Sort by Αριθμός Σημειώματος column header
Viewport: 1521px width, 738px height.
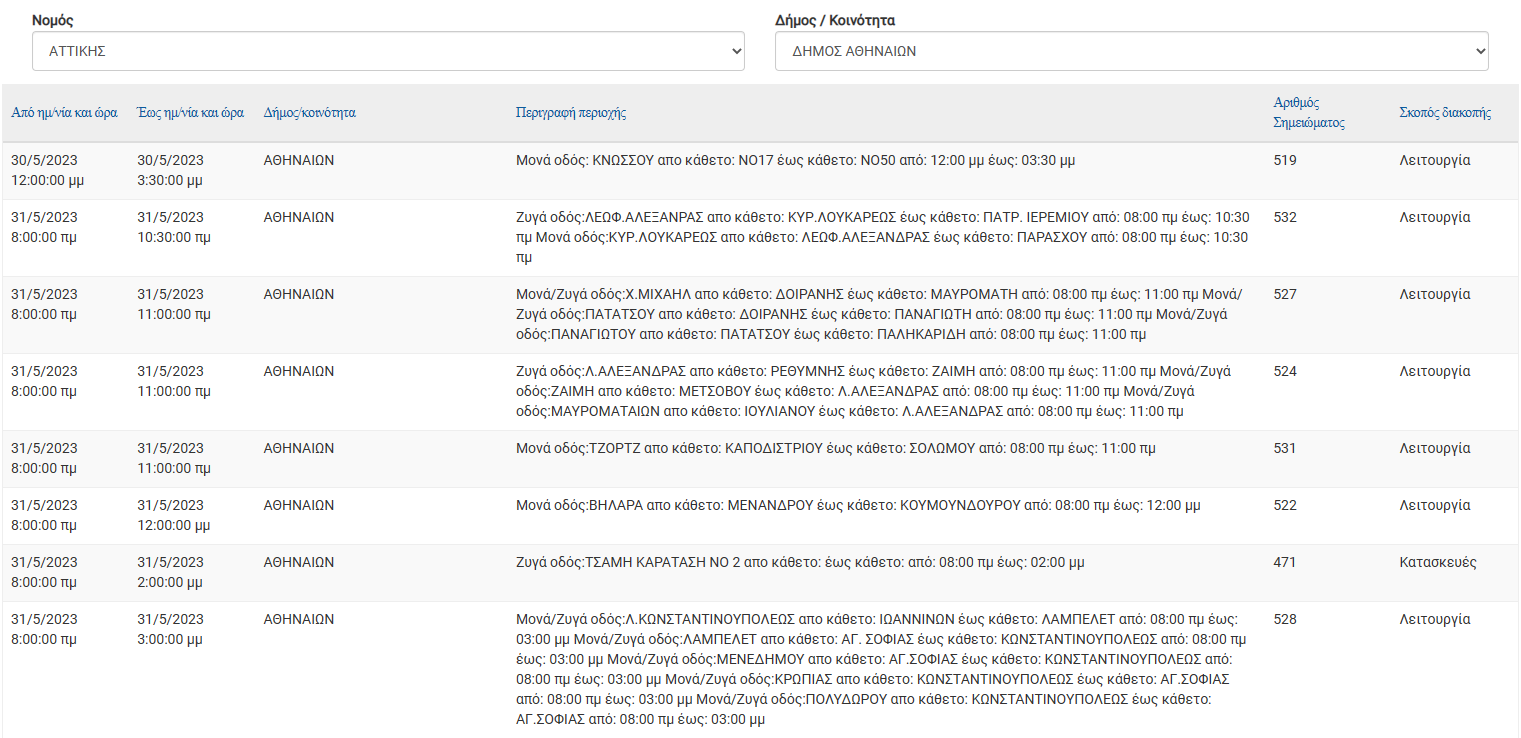1308,113
